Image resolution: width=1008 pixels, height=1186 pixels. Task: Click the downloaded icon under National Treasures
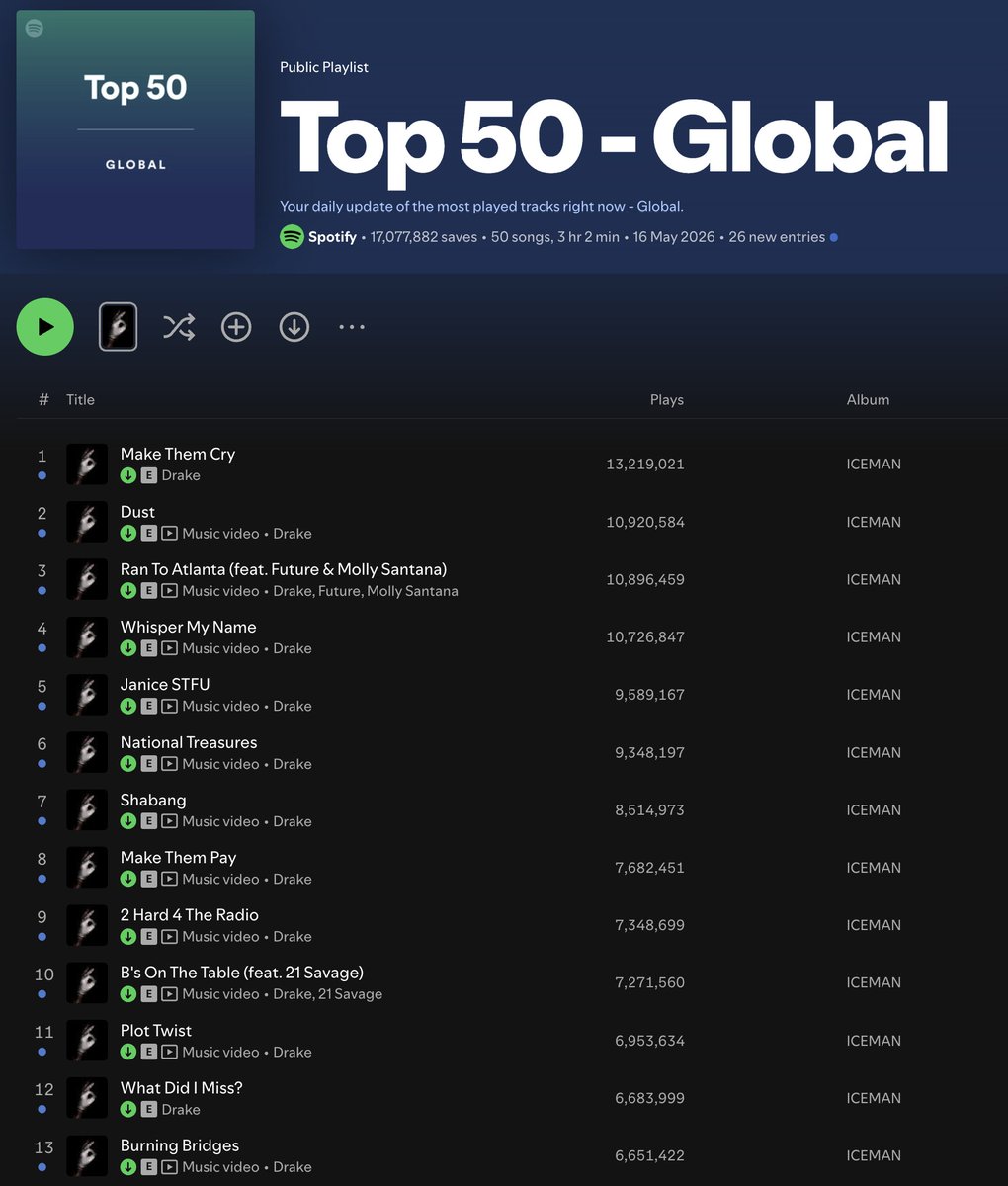pos(128,764)
